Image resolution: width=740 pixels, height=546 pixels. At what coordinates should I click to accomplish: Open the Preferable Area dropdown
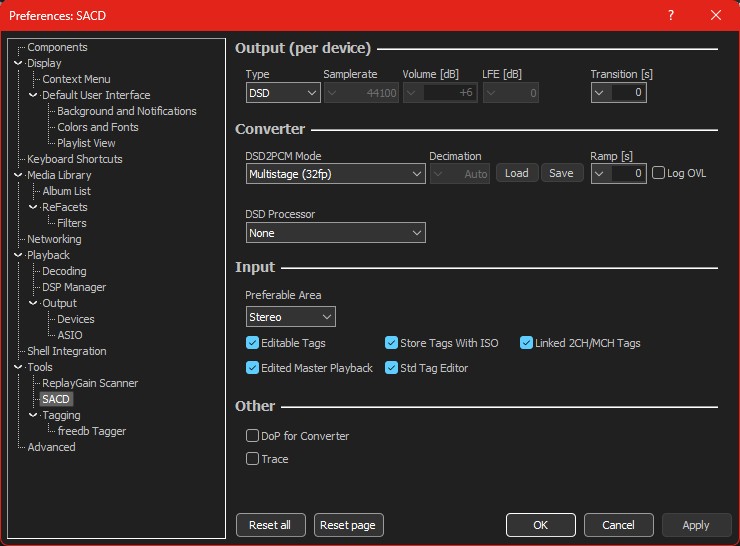(x=291, y=317)
